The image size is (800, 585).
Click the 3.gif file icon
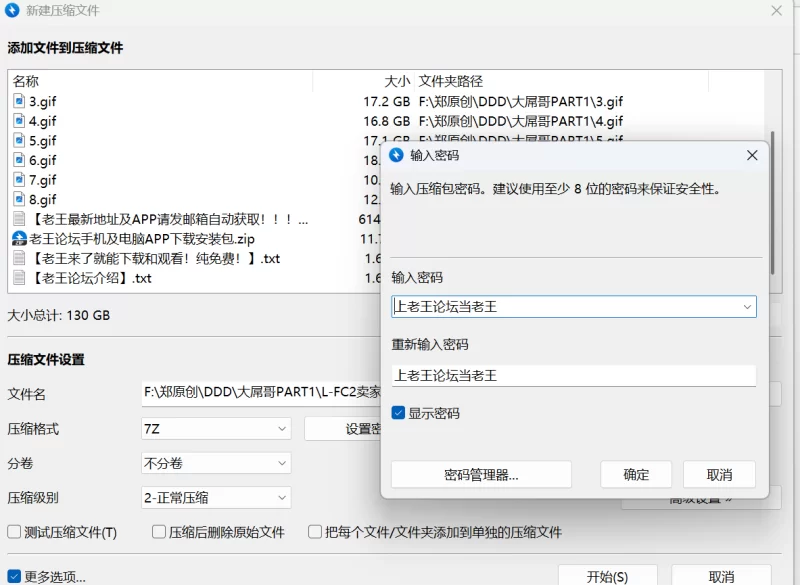19,101
